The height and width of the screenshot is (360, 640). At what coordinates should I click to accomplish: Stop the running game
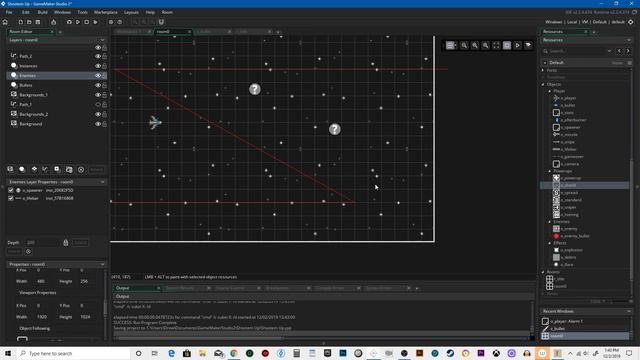coord(87,22)
